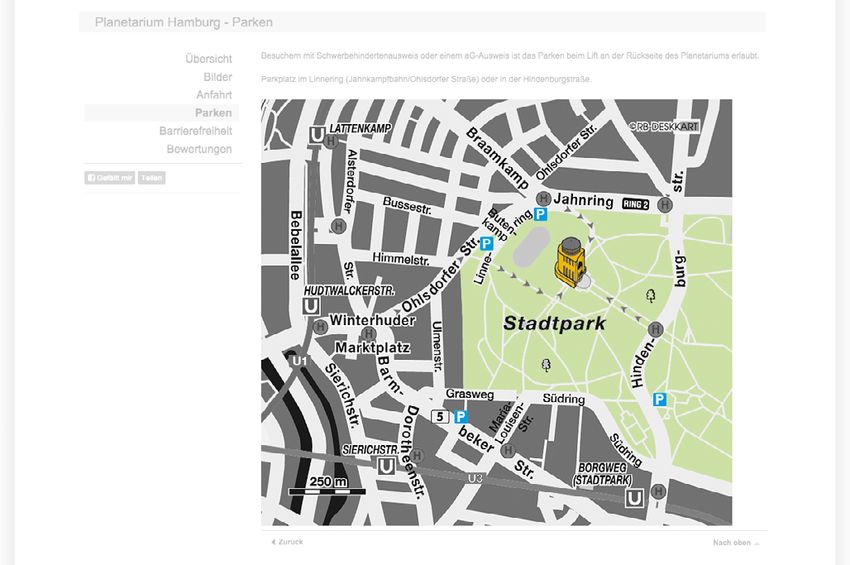Image resolution: width=850 pixels, height=565 pixels.
Task: Click the Winterhuder label on the map
Action: pyautogui.click(x=372, y=320)
